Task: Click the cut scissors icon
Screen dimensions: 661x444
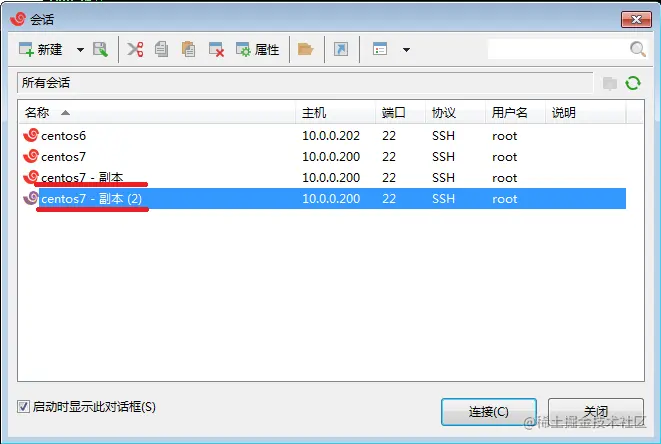Action: click(x=135, y=50)
